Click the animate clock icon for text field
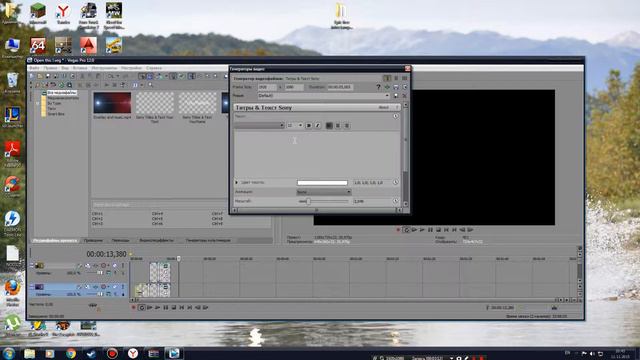Screen dimensions: 640x360 [x=396, y=116]
